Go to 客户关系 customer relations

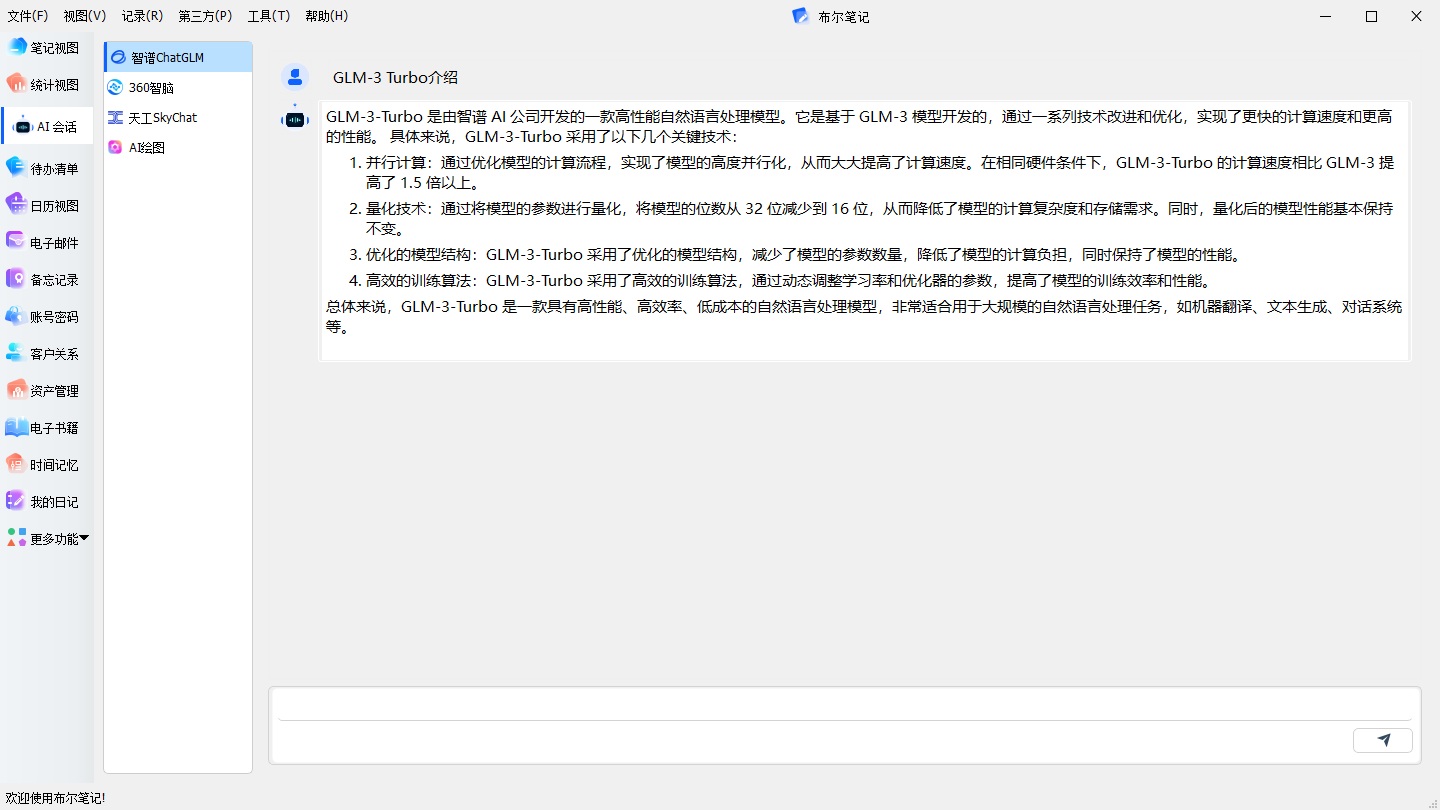click(x=47, y=354)
